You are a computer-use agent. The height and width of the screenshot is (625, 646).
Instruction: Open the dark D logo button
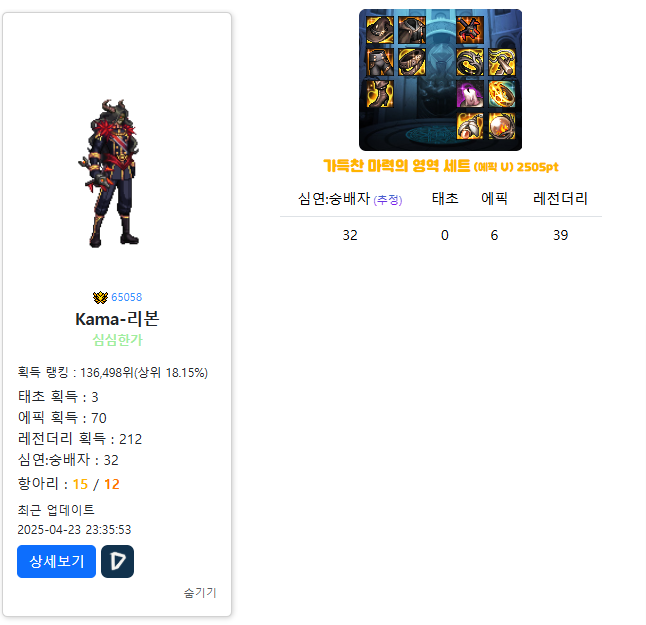click(x=117, y=561)
